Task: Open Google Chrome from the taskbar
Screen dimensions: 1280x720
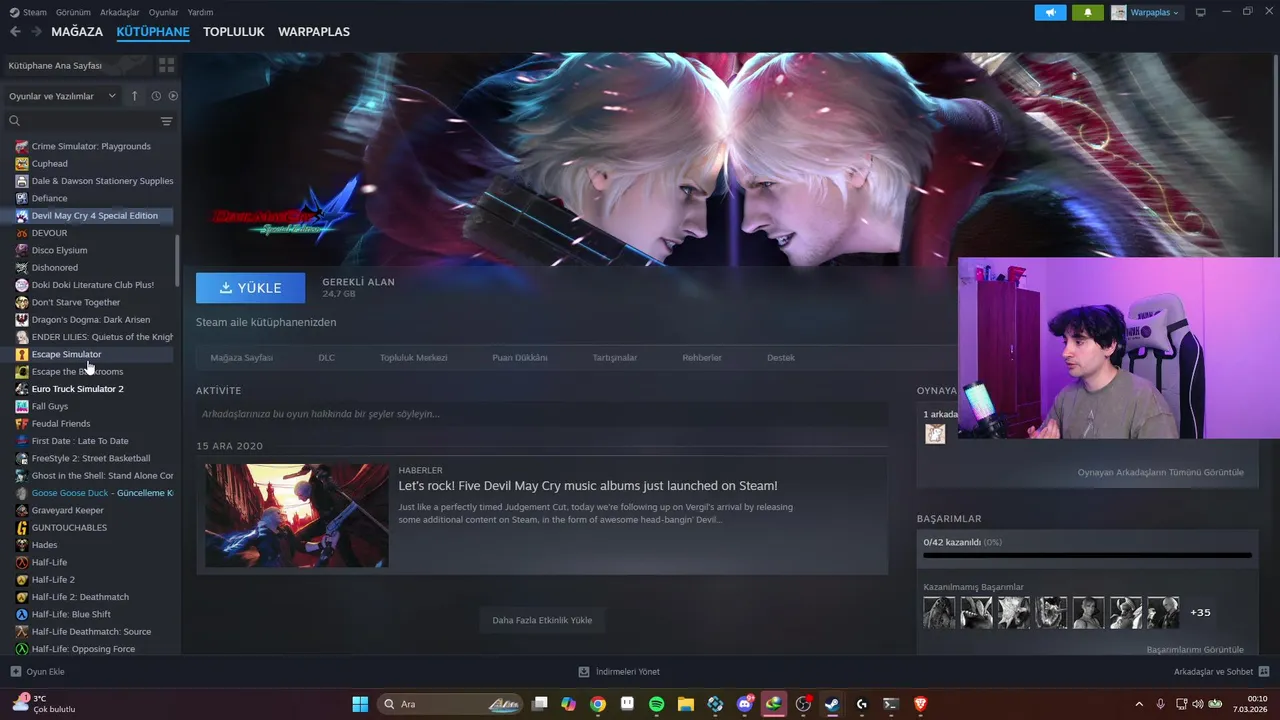Action: (597, 704)
